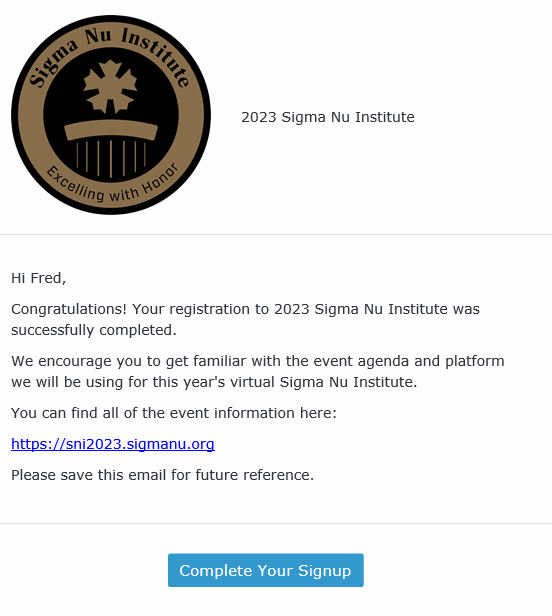Click the black outer ring of the logo
The height and width of the screenshot is (616, 552).
click(x=111, y=18)
